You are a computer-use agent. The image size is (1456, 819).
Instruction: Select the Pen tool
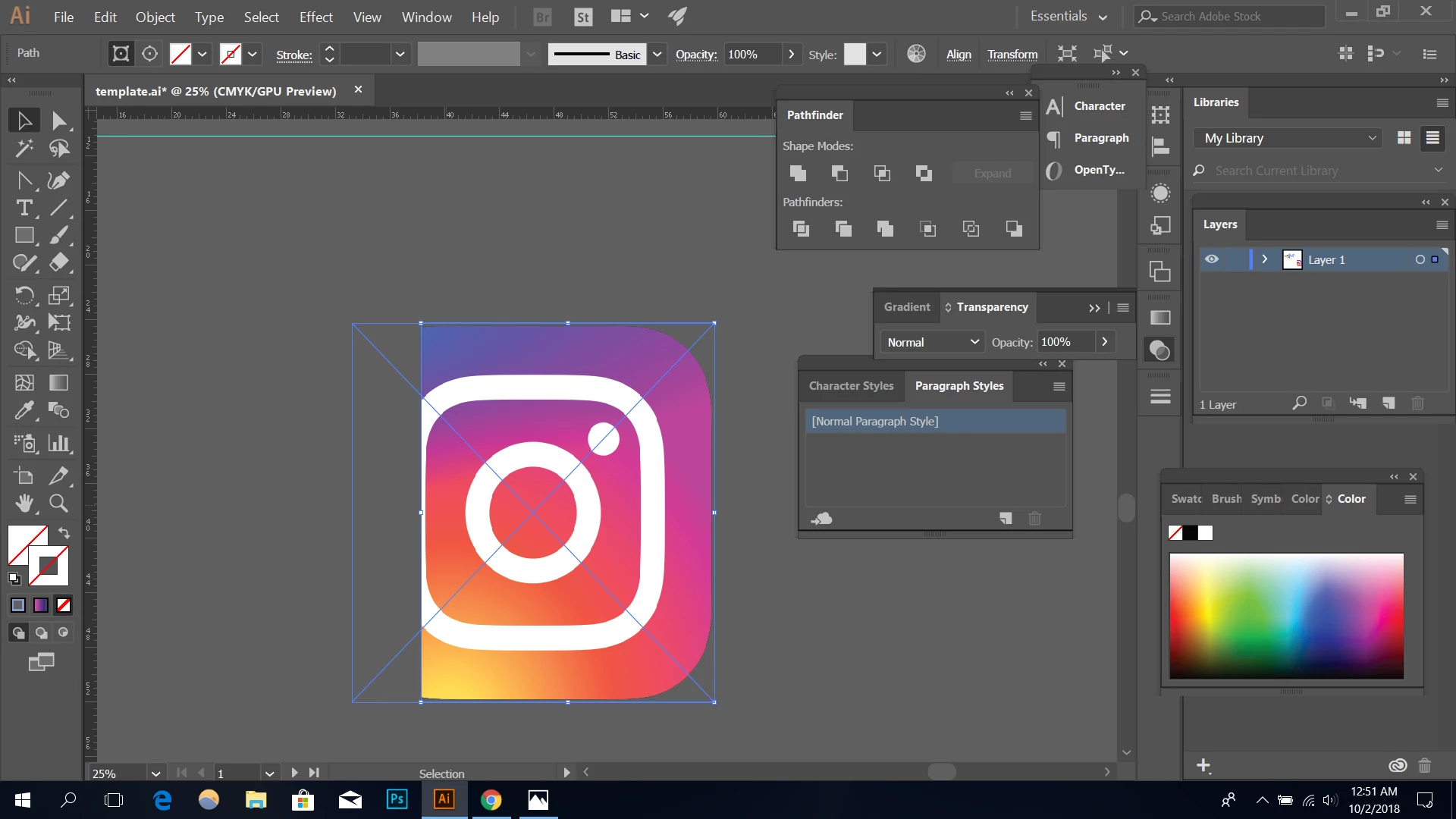click(x=58, y=180)
